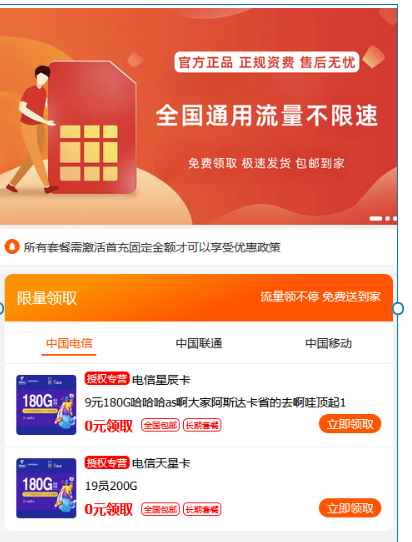This screenshot has height=542, width=412.
Task: Open the 中国移动 tab
Action: point(328,343)
